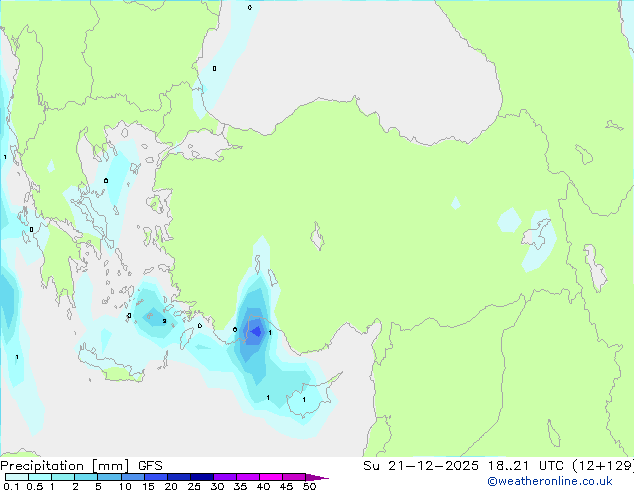Select the 0.5–1 mm legend color swatch

click(40, 477)
